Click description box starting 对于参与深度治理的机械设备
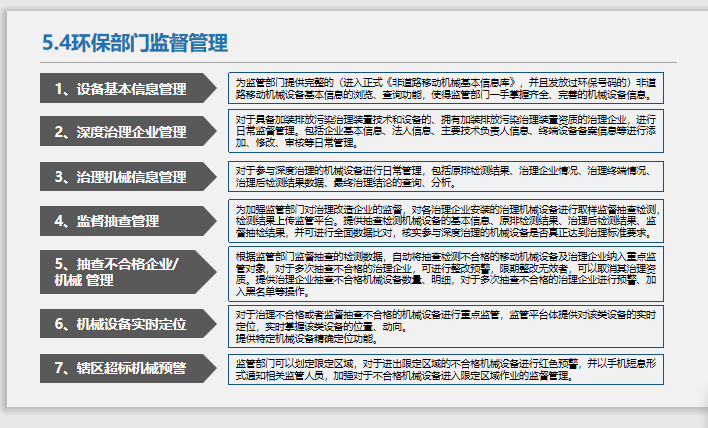 tap(446, 176)
